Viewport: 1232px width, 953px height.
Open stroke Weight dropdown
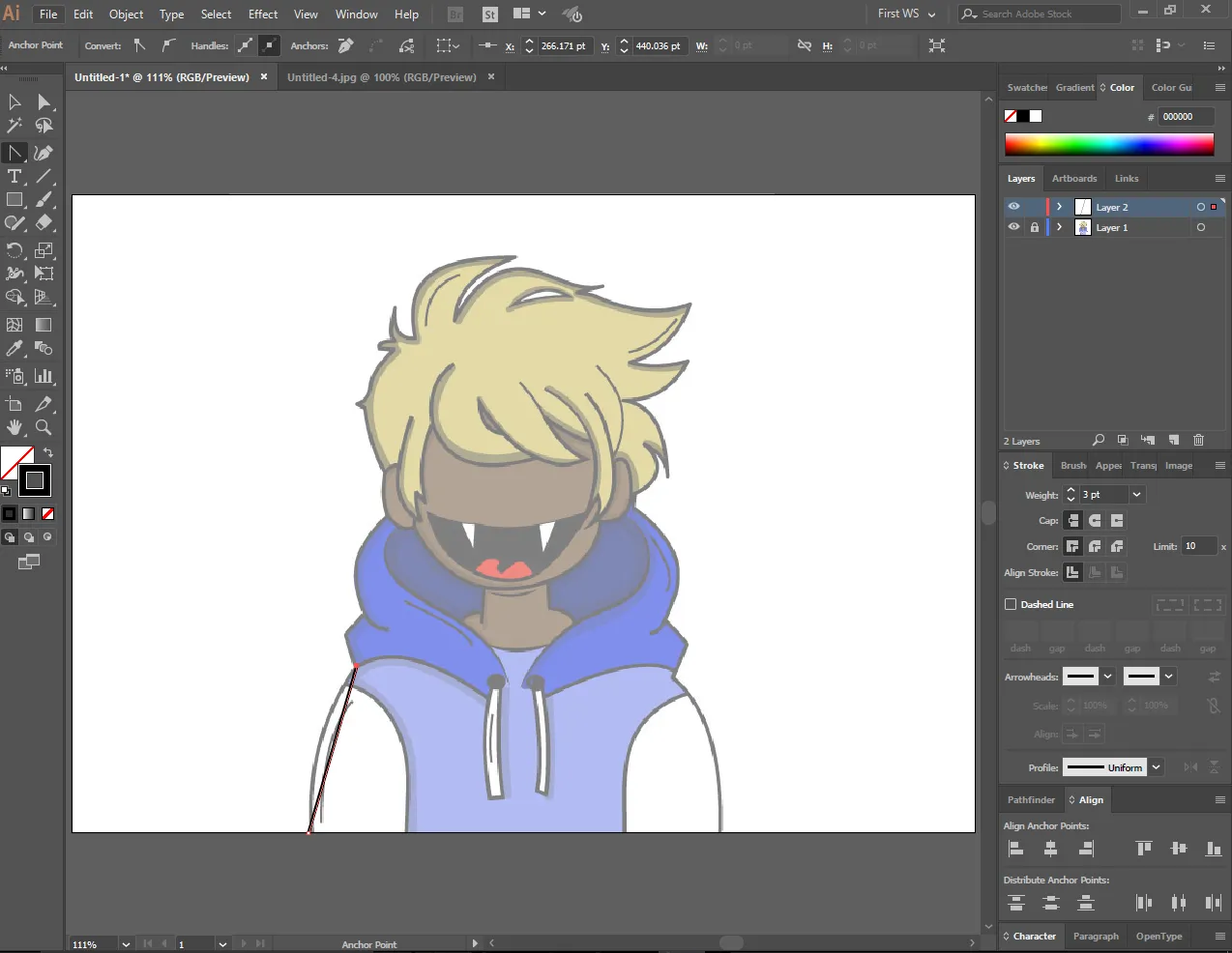(1136, 494)
